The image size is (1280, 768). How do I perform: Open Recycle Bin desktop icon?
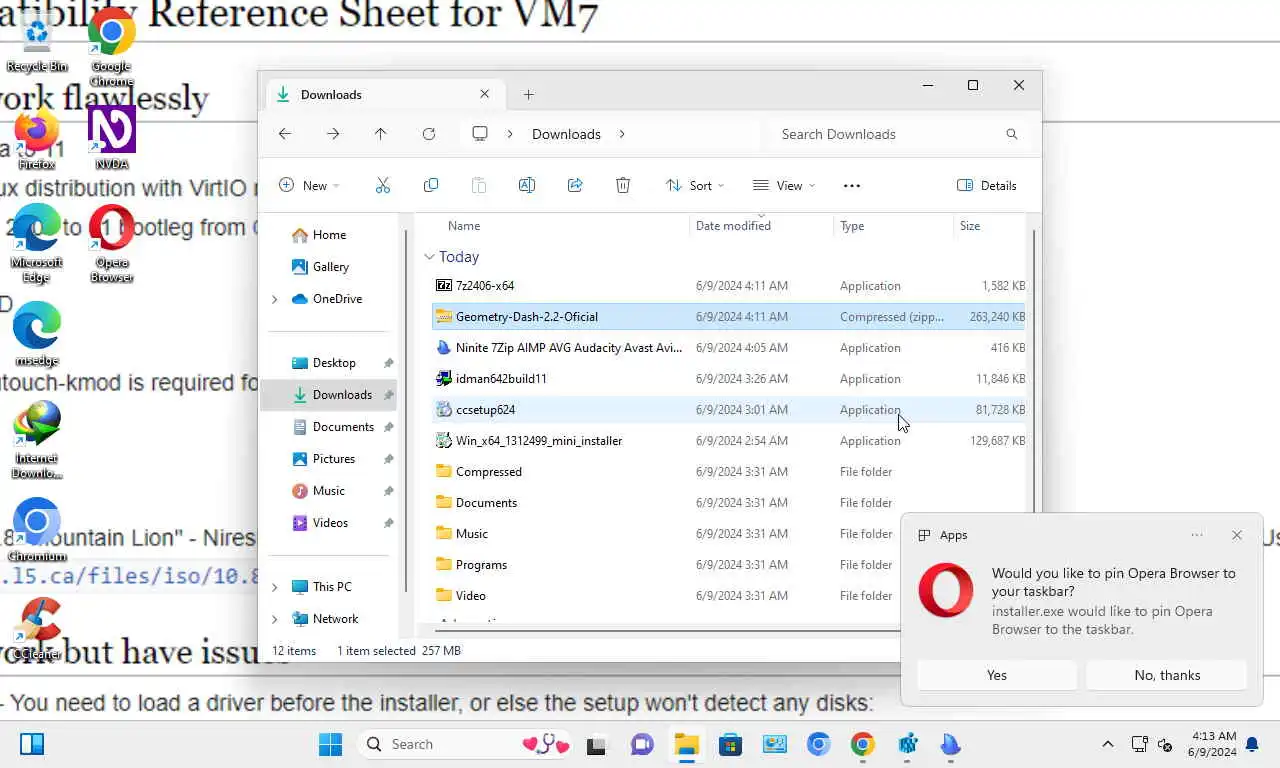coord(37,42)
